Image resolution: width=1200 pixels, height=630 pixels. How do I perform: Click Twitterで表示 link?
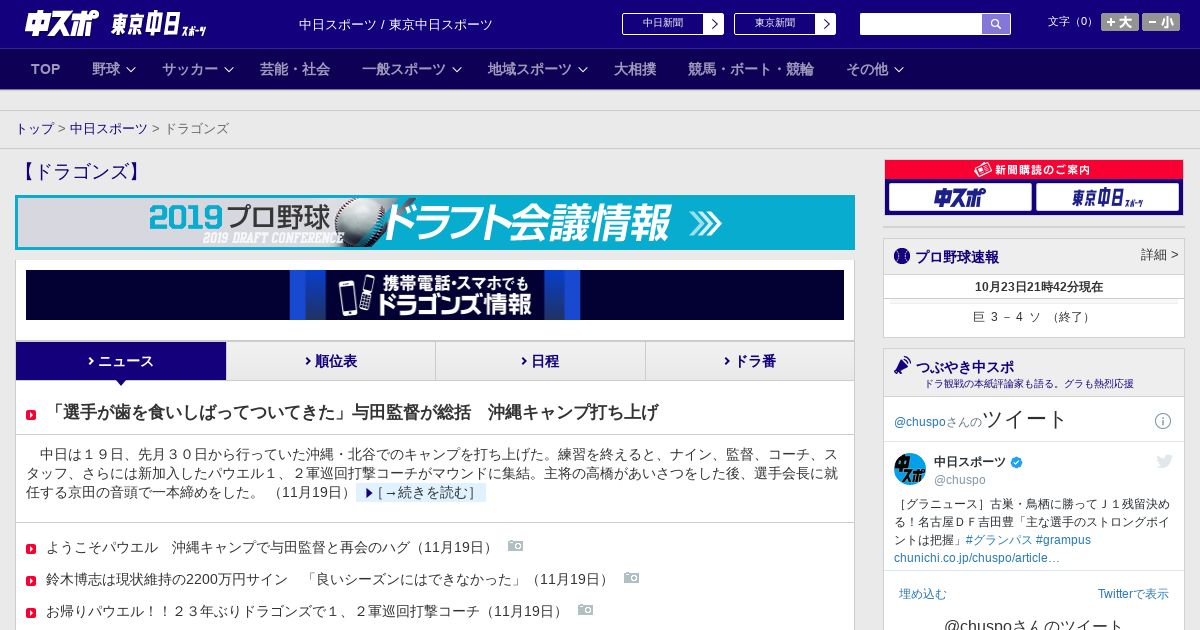(1133, 594)
